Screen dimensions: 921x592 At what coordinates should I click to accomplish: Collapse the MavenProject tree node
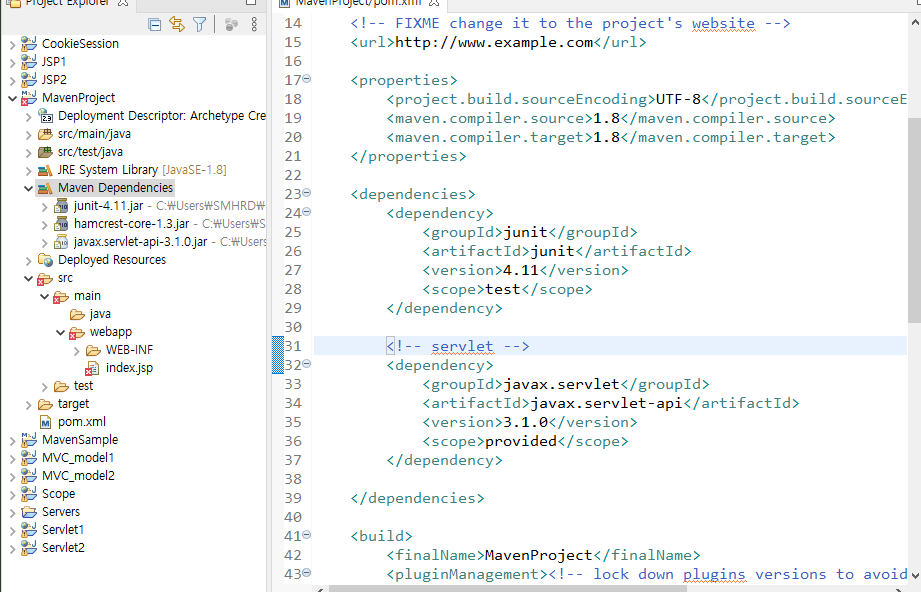pyautogui.click(x=12, y=98)
